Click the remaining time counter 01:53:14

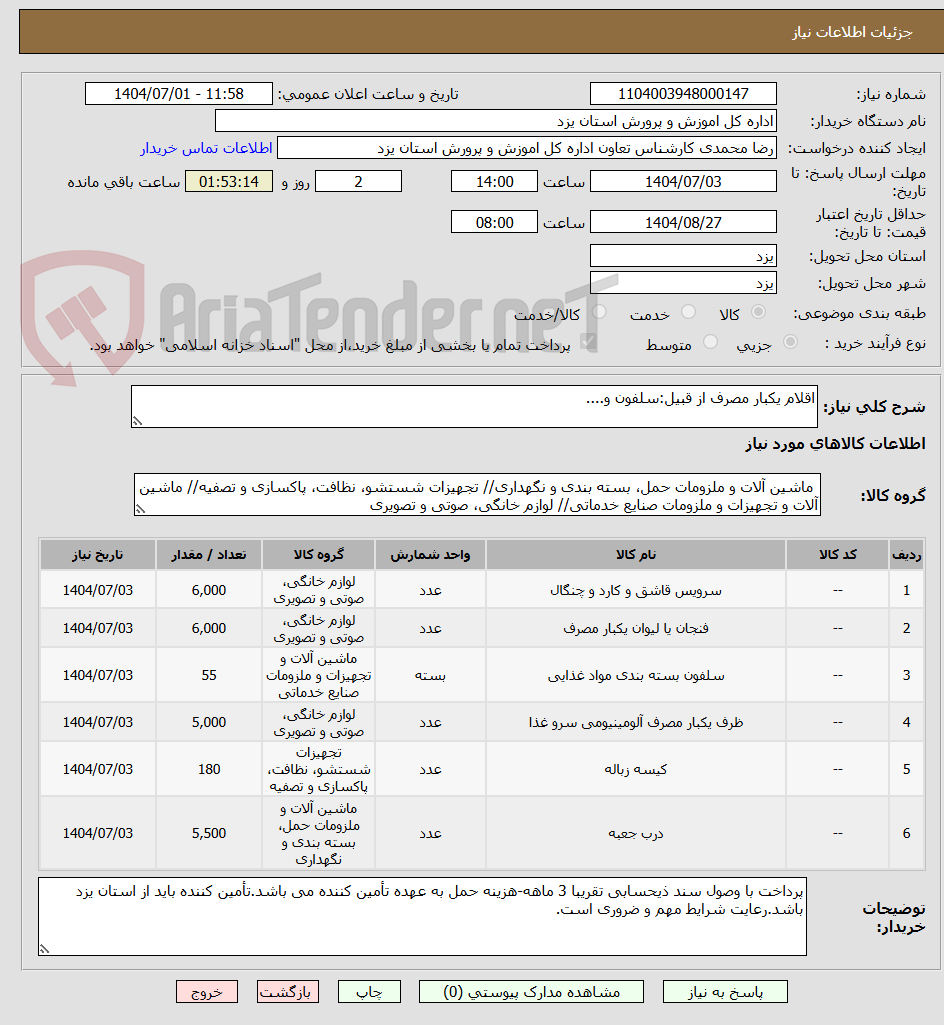tap(228, 181)
